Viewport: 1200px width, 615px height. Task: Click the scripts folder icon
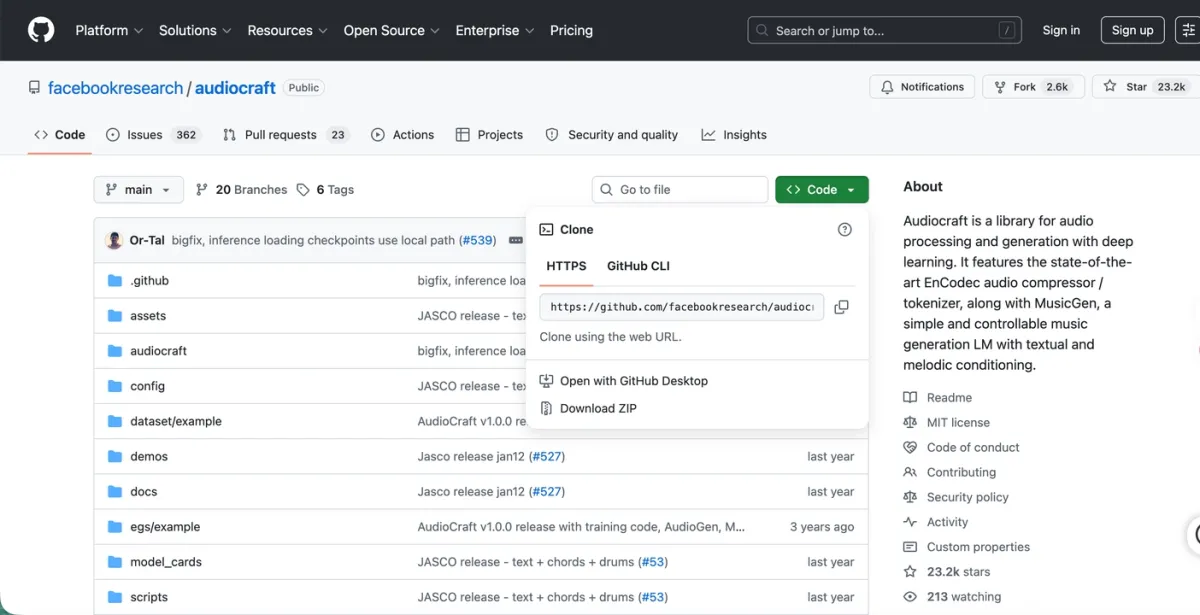tap(114, 597)
